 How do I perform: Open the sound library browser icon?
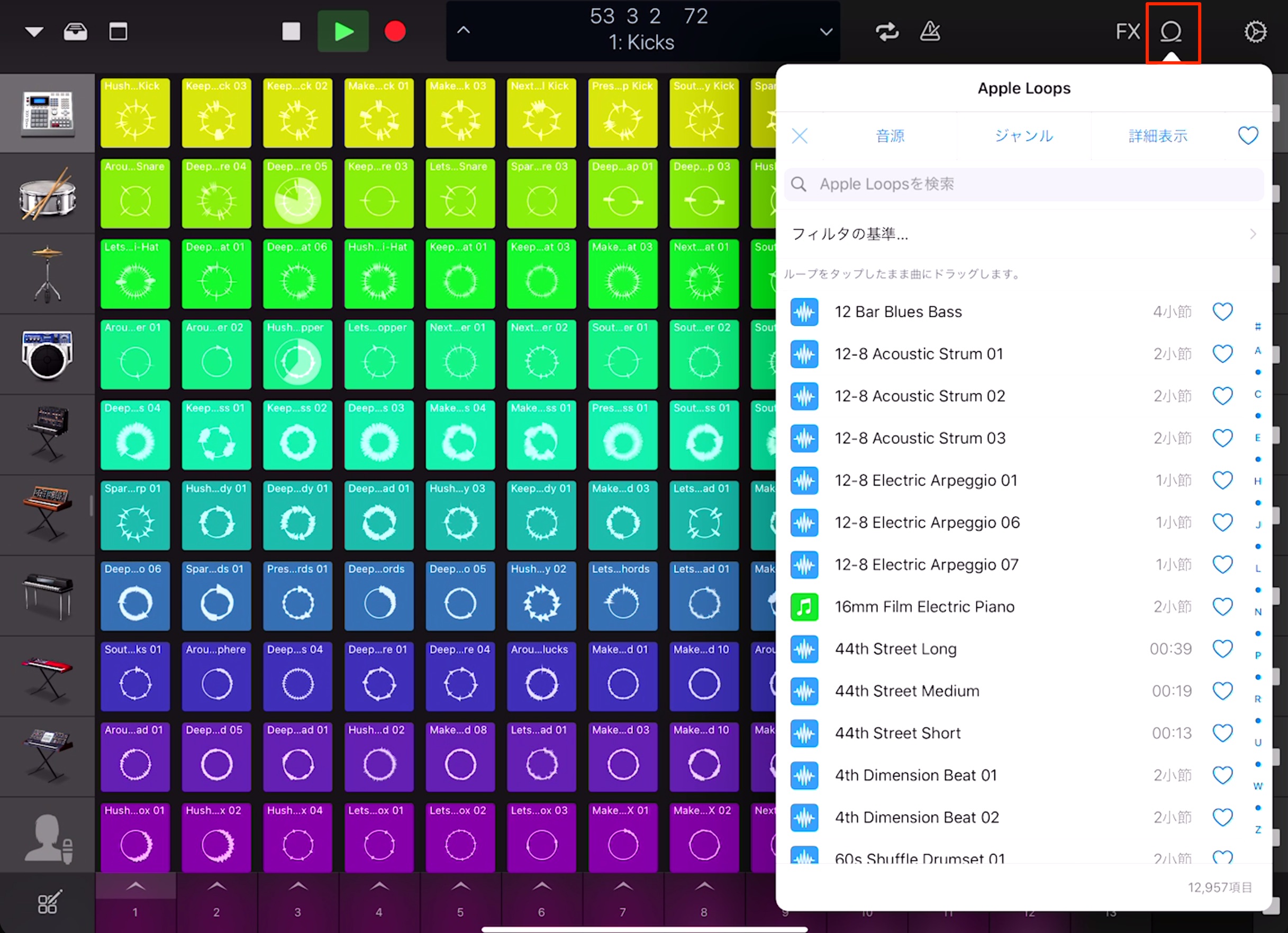click(76, 32)
